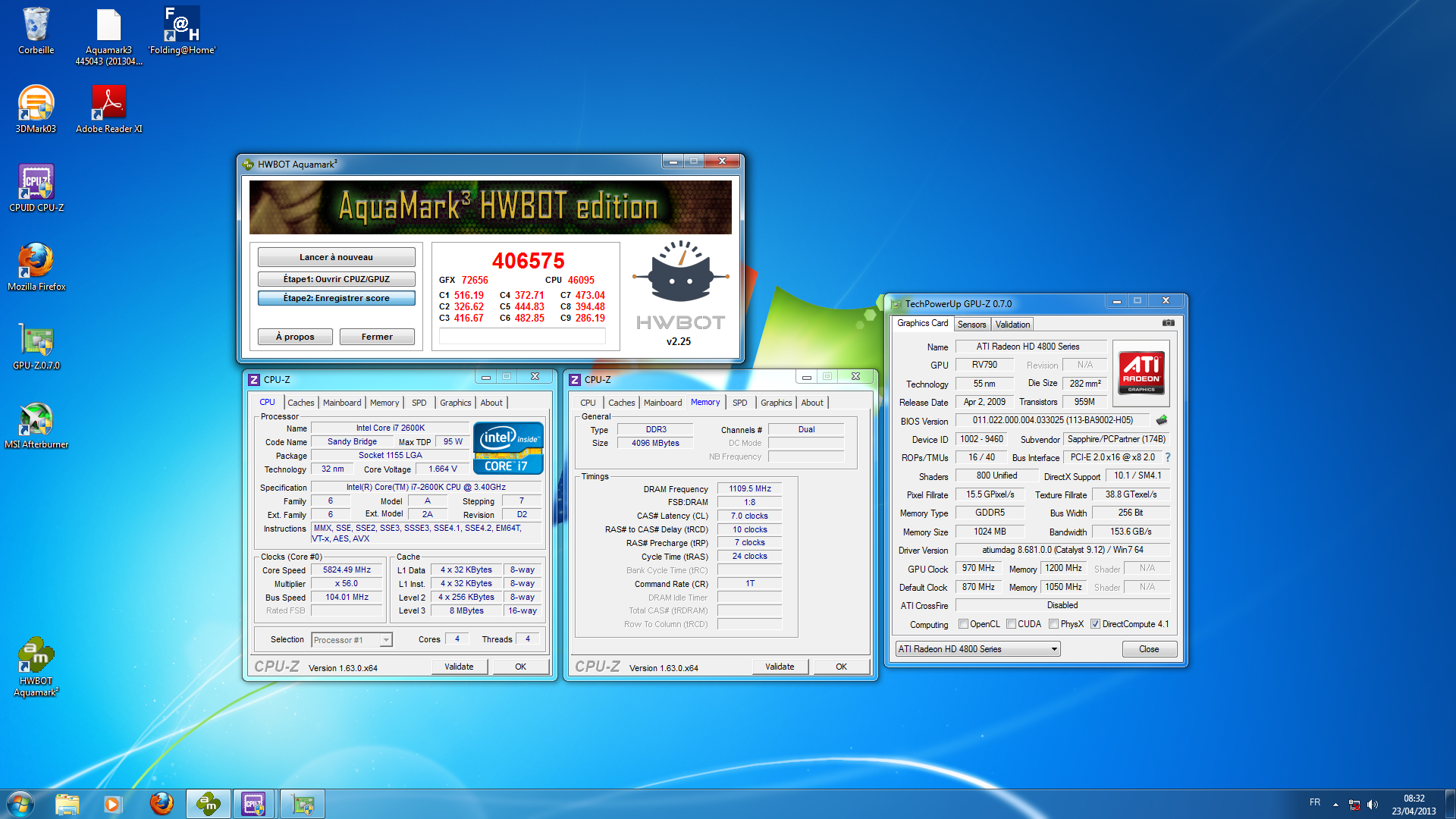Open the 3DMark03 desktop shortcut
Screen dimensions: 1456x819
[x=36, y=109]
